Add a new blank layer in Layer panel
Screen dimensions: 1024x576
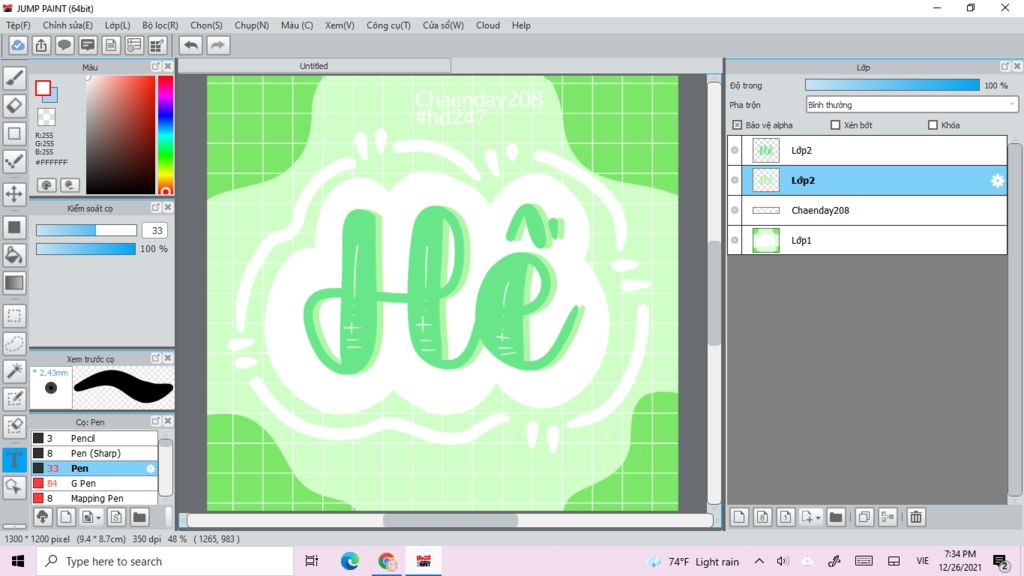(739, 517)
